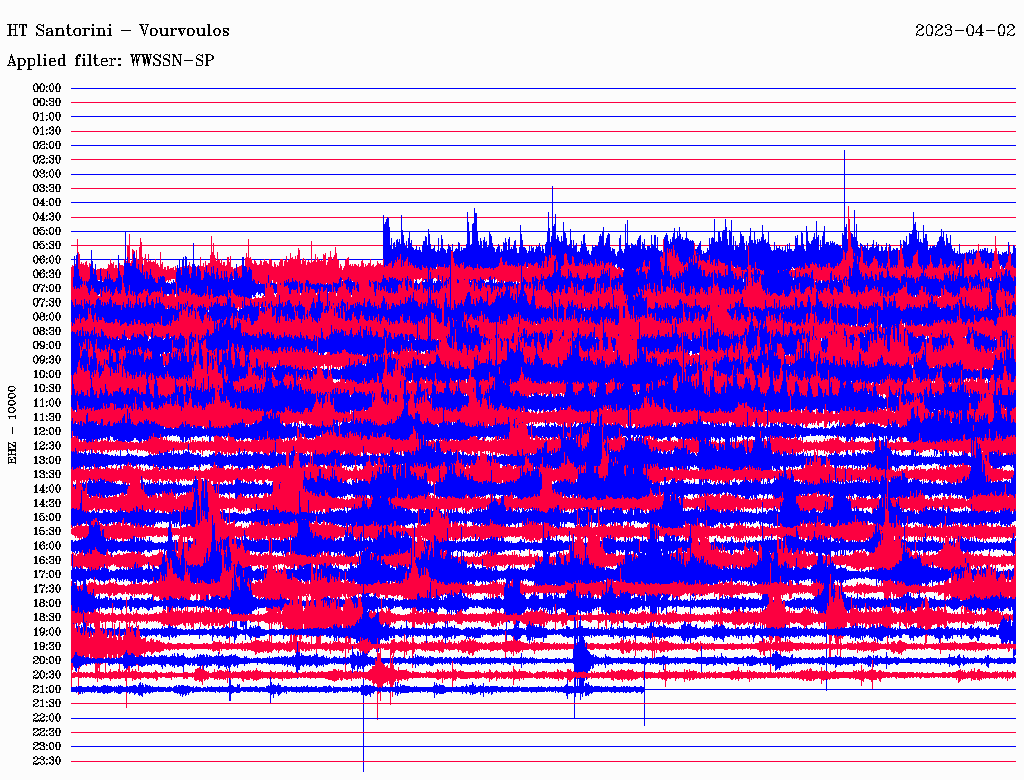
Task: Pick the 08:30 time label
Action: pos(47,331)
